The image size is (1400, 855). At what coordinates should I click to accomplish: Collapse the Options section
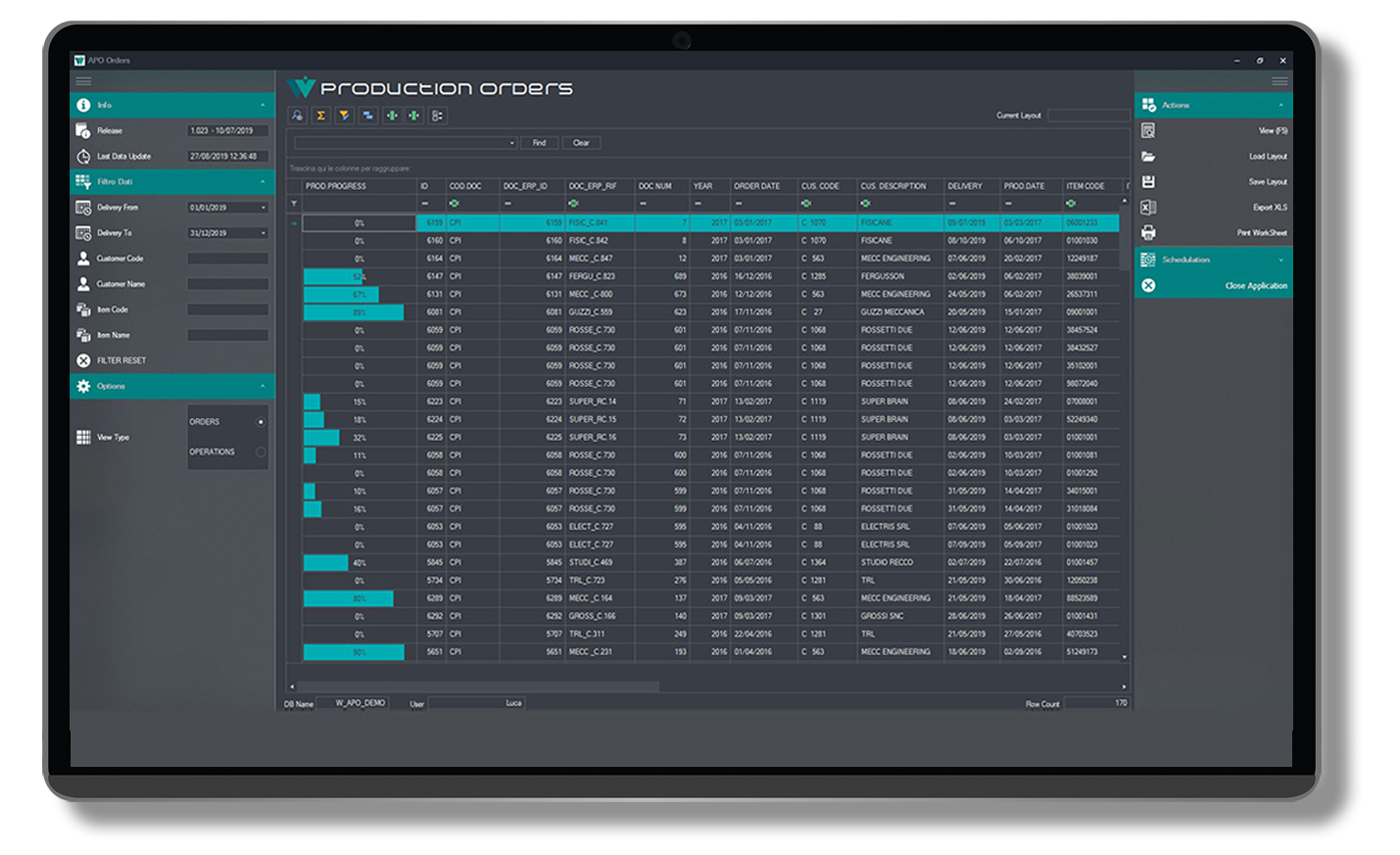click(x=263, y=386)
